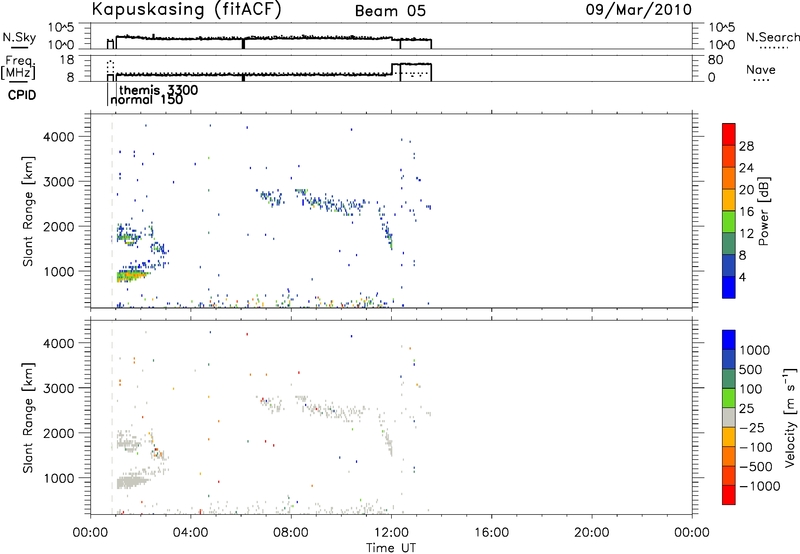
Task: Click the "Power [dB]" colorbar title
Action: coord(763,211)
